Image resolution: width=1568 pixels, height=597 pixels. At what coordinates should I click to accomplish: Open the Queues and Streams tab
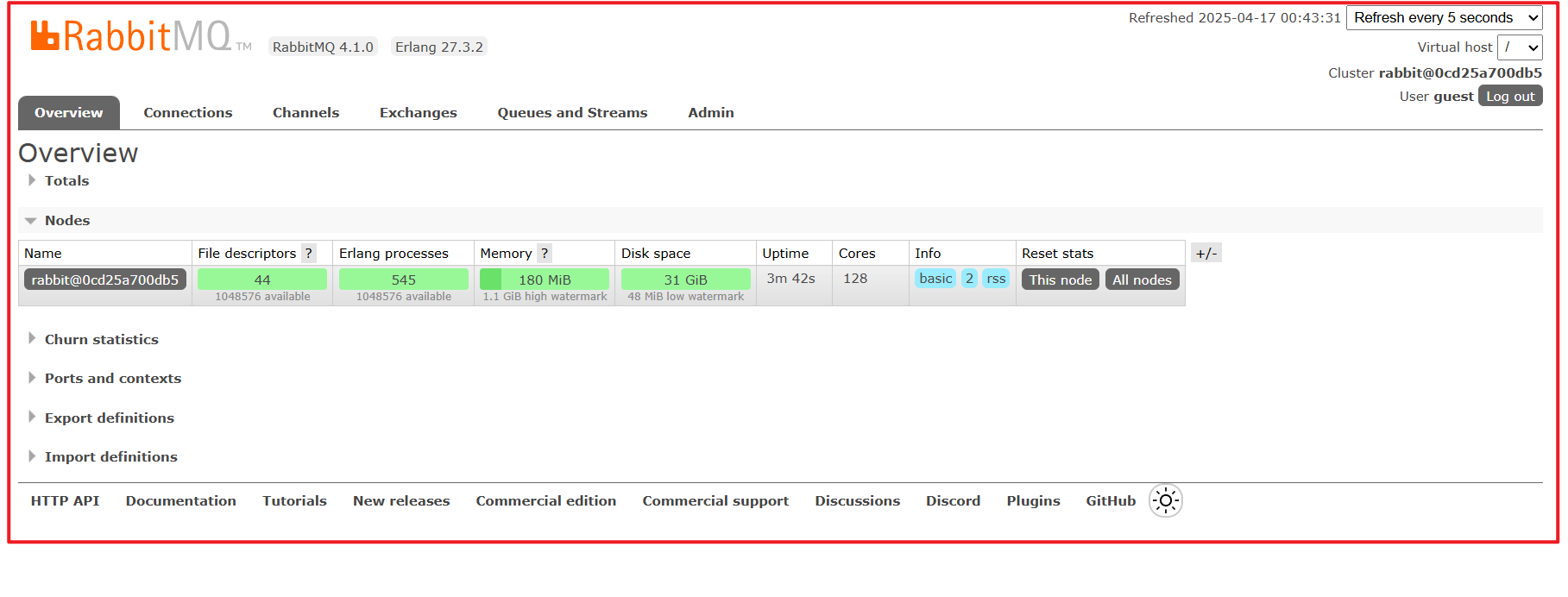(x=572, y=112)
